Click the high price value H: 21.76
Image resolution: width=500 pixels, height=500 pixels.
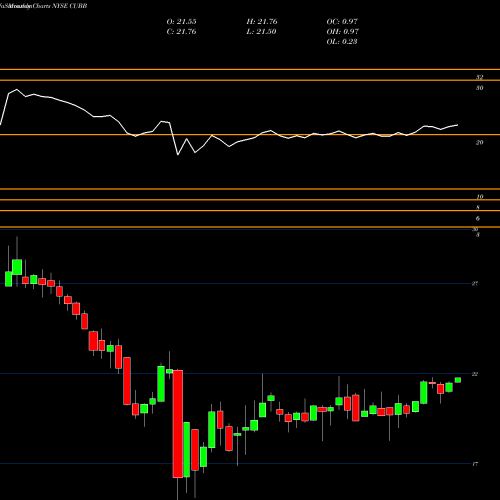coord(262,22)
